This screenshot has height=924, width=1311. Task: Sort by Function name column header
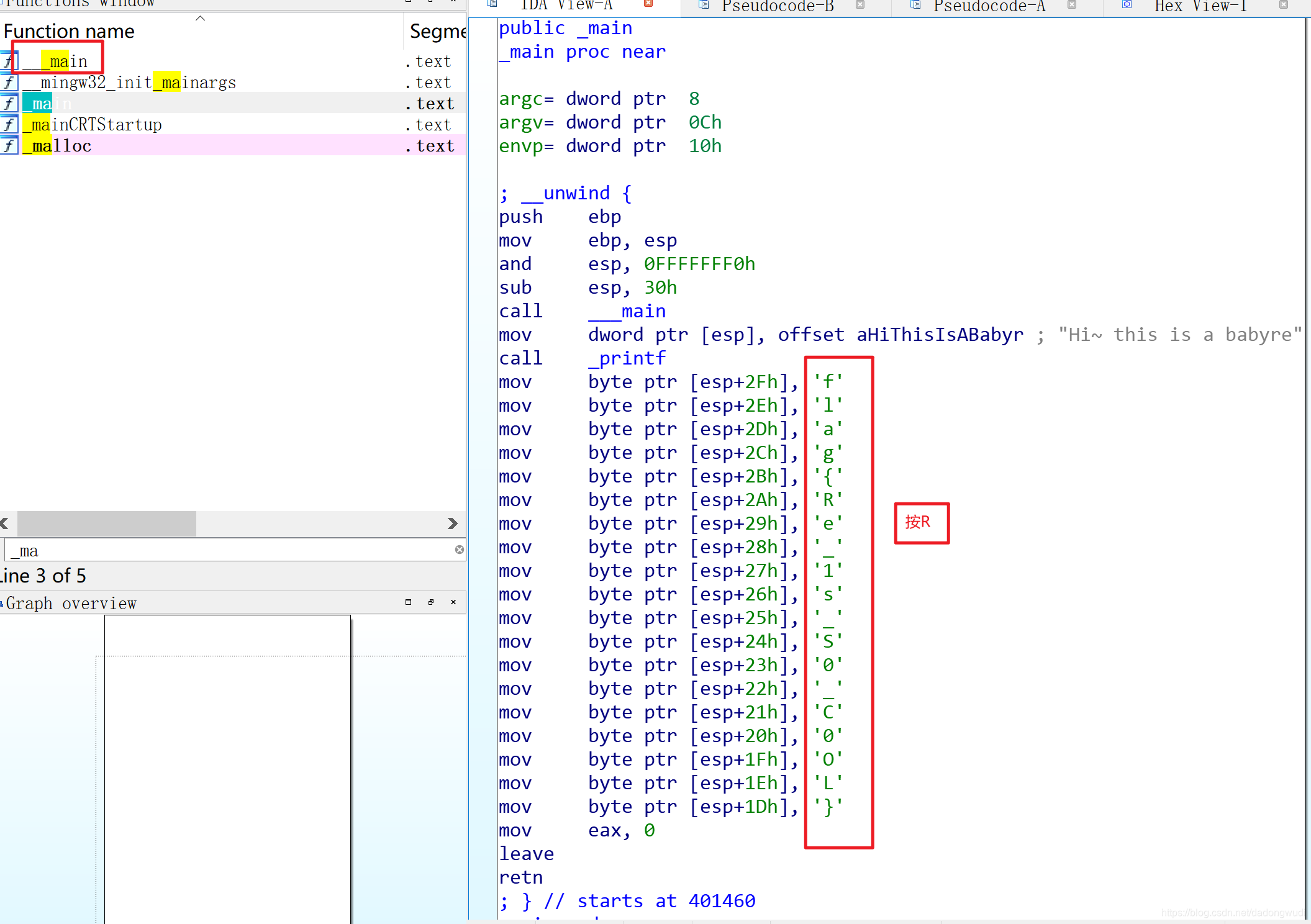[69, 31]
